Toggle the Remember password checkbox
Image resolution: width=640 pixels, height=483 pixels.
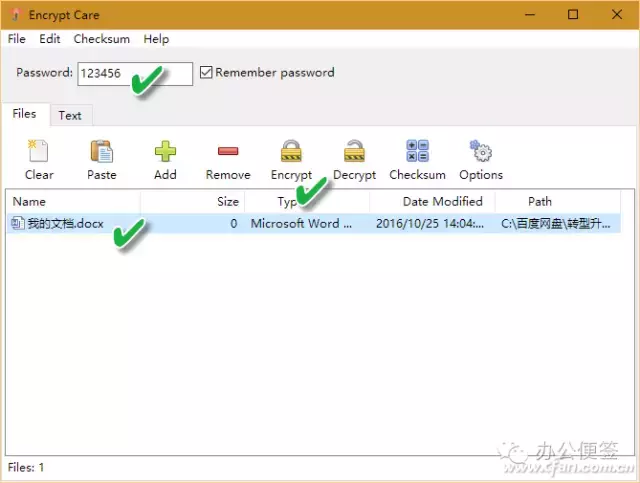click(206, 72)
